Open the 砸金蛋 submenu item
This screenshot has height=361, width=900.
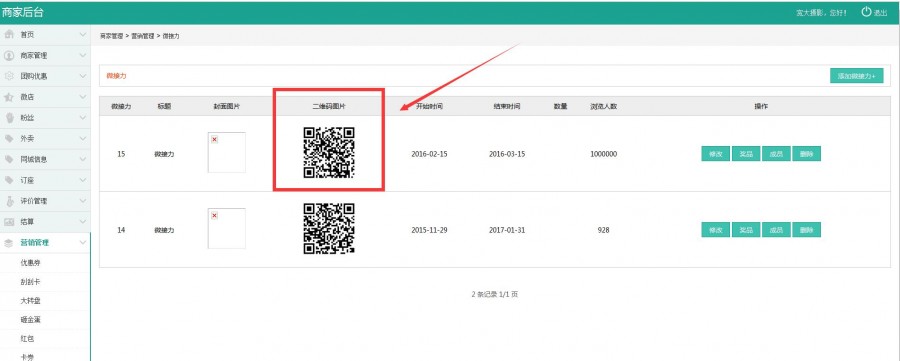[x=30, y=320]
